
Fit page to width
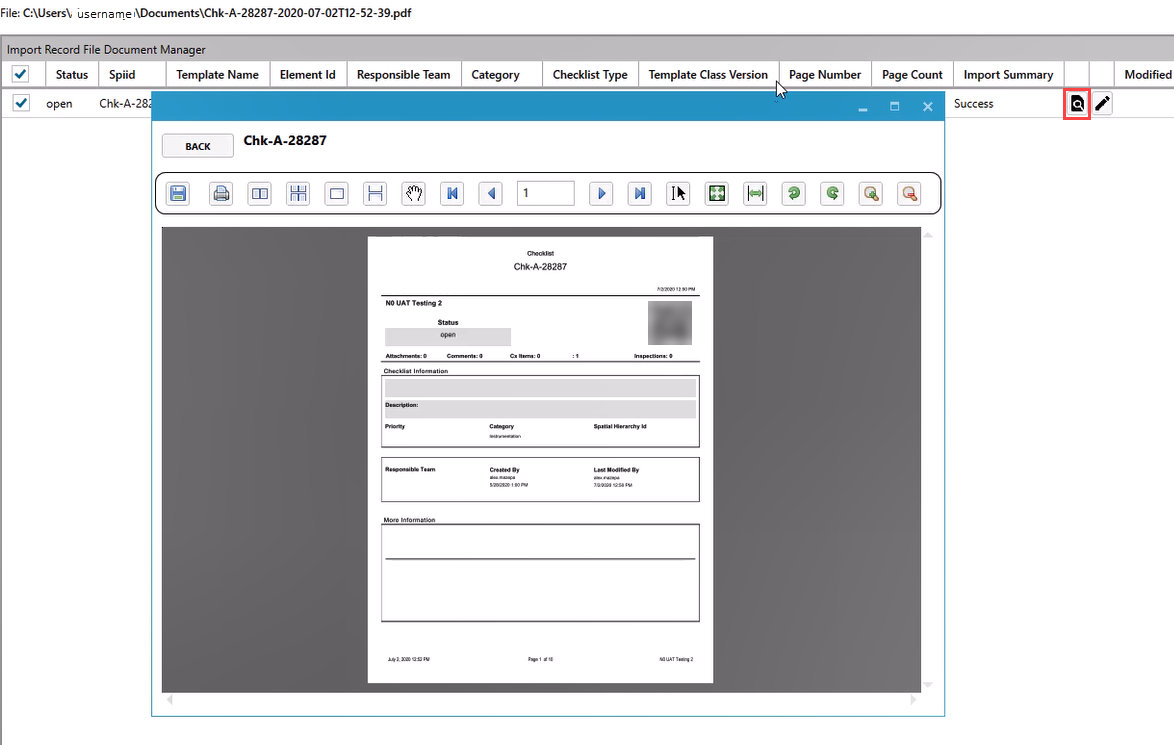[755, 194]
